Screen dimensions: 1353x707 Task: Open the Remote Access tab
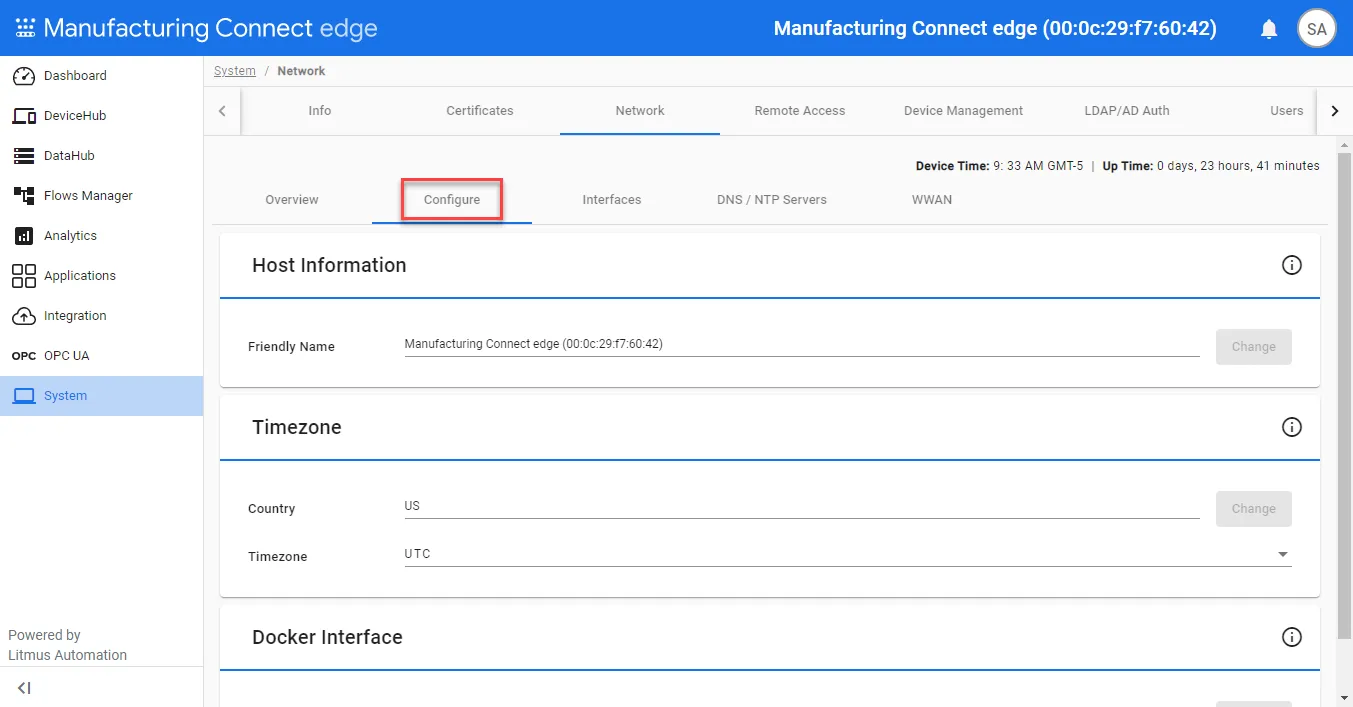[800, 111]
